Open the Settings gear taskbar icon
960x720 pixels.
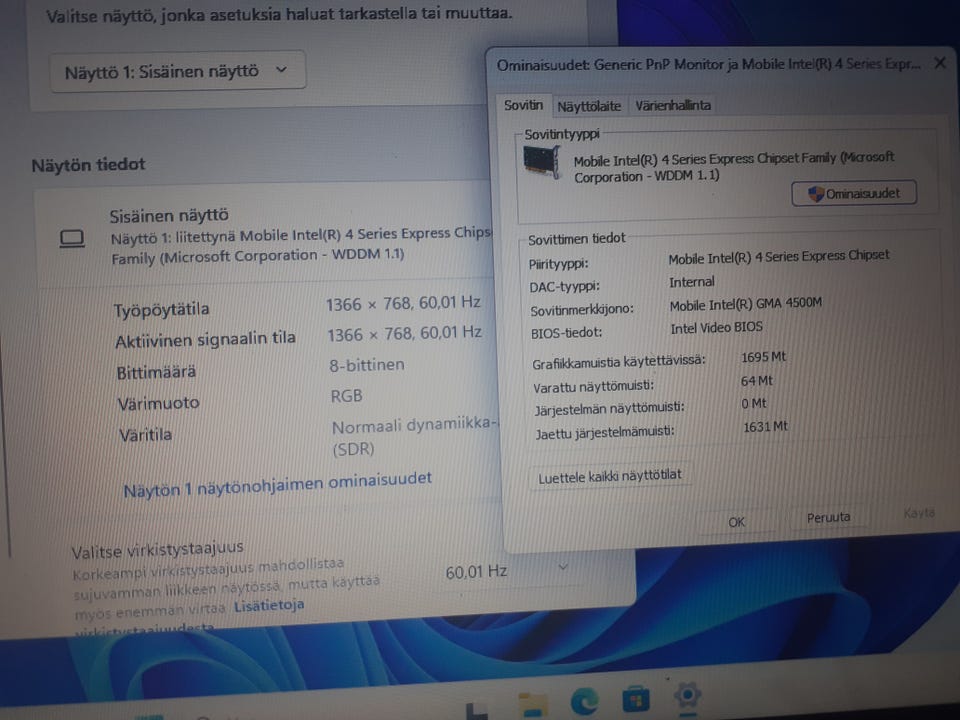click(687, 697)
